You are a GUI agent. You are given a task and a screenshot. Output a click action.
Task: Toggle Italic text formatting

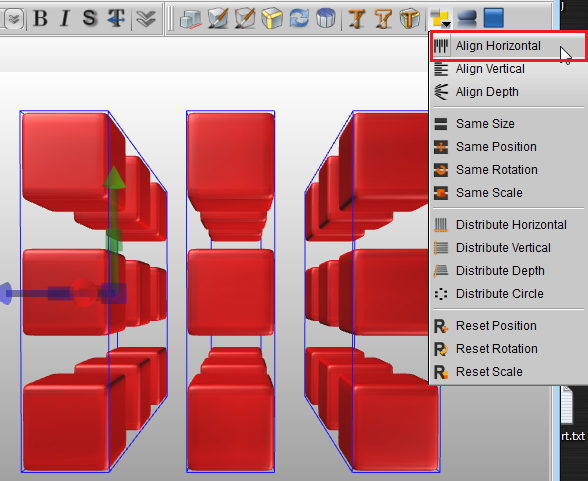[65, 18]
